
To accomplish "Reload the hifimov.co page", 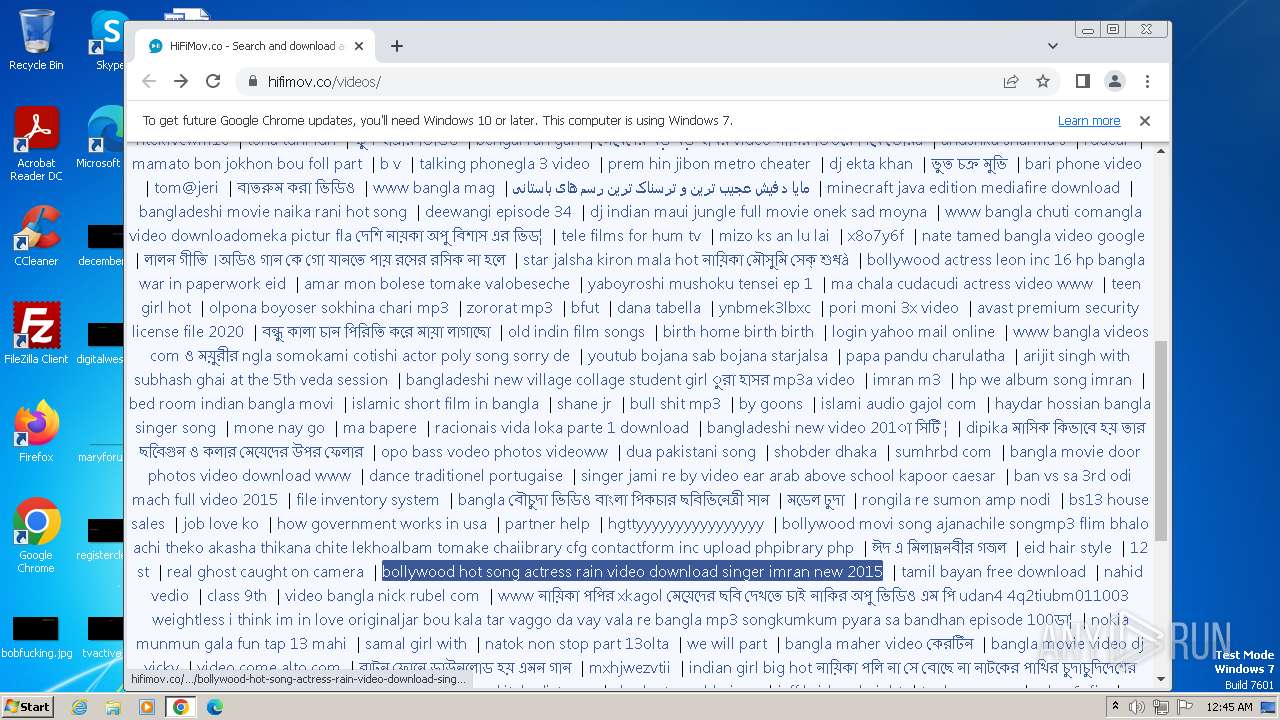I will tap(213, 81).
